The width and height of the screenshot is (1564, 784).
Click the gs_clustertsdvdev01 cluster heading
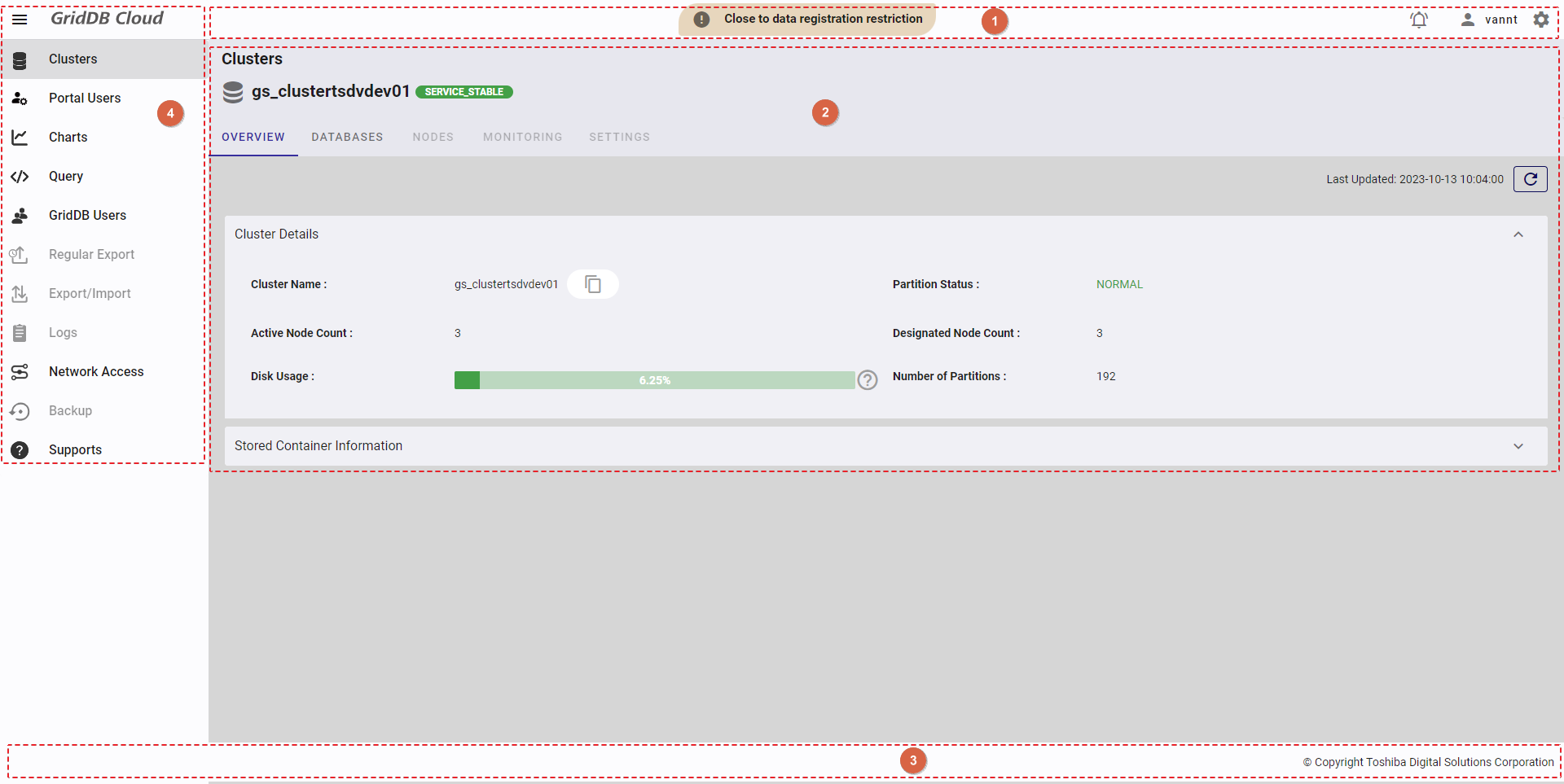330,91
